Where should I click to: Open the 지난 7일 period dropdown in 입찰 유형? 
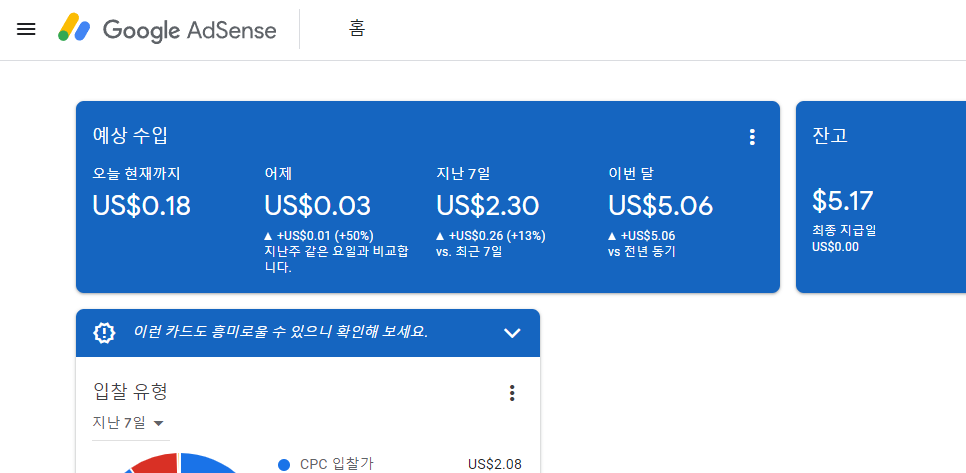pyautogui.click(x=128, y=422)
